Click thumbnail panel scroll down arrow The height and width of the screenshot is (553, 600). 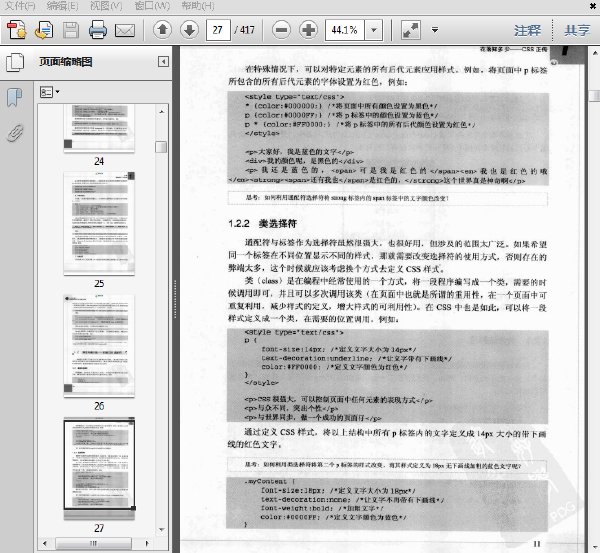[161, 530]
